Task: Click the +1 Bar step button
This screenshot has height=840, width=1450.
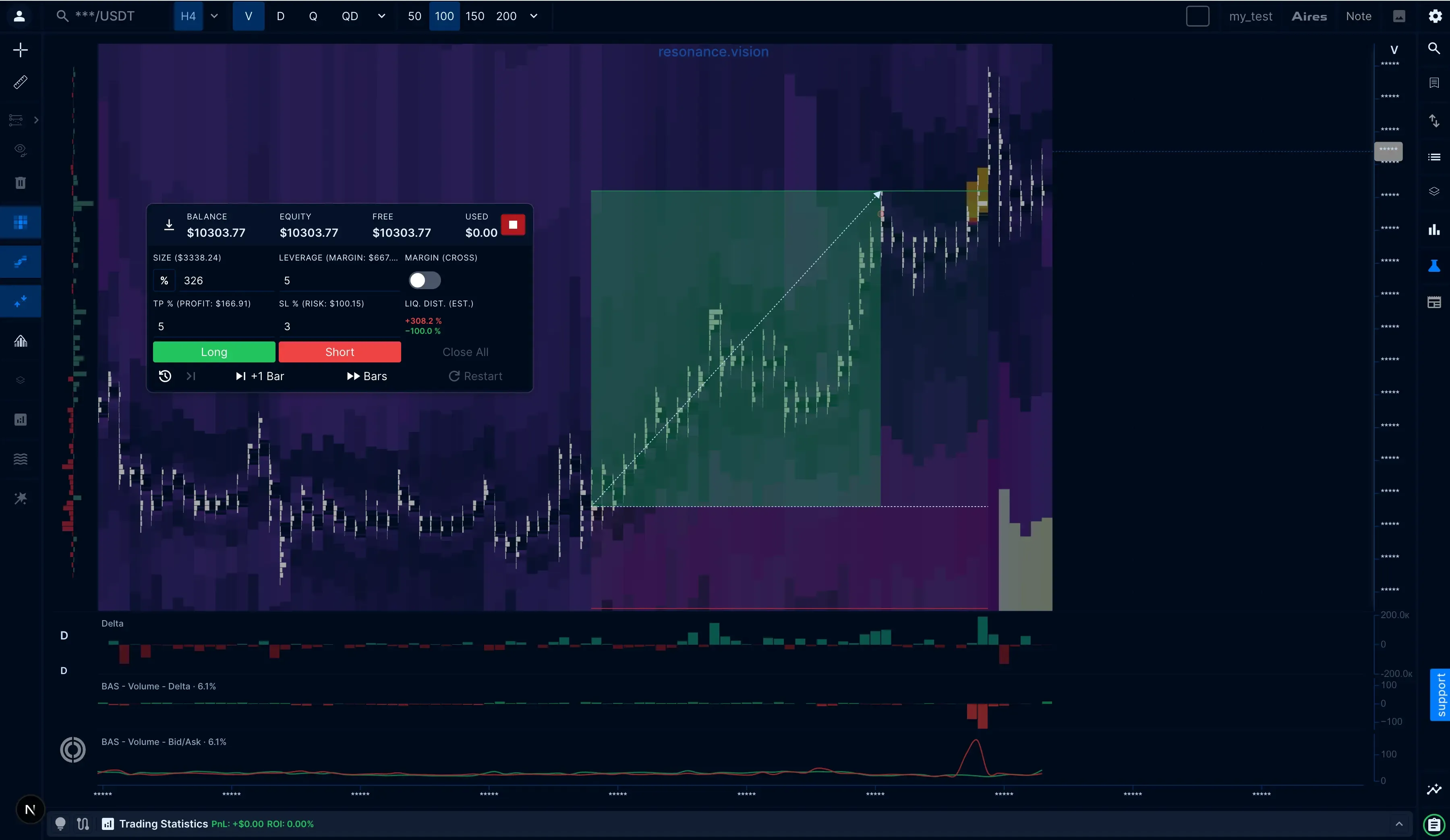Action: 260,376
